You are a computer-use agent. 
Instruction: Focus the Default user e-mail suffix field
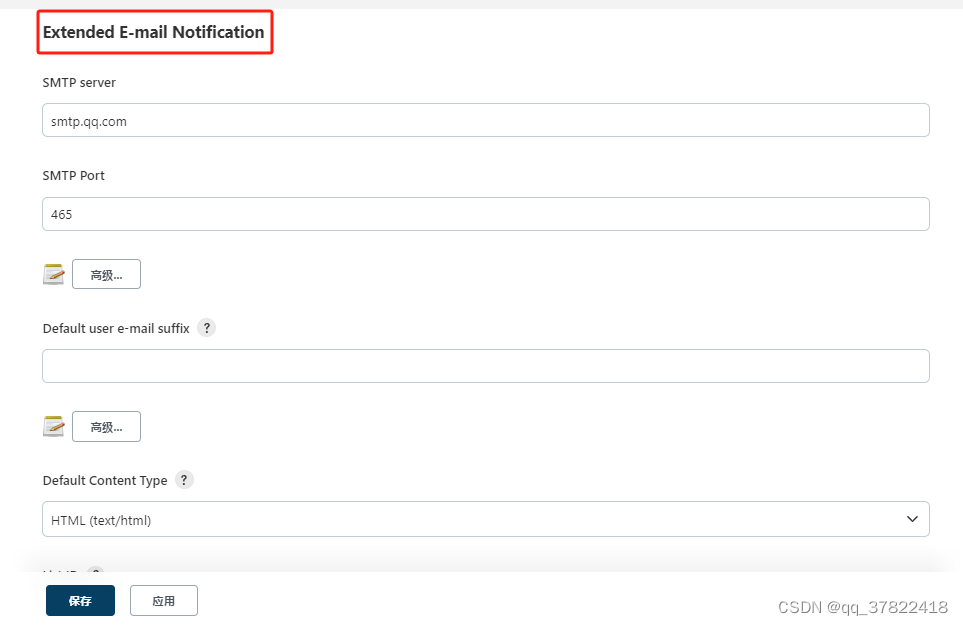click(486, 366)
